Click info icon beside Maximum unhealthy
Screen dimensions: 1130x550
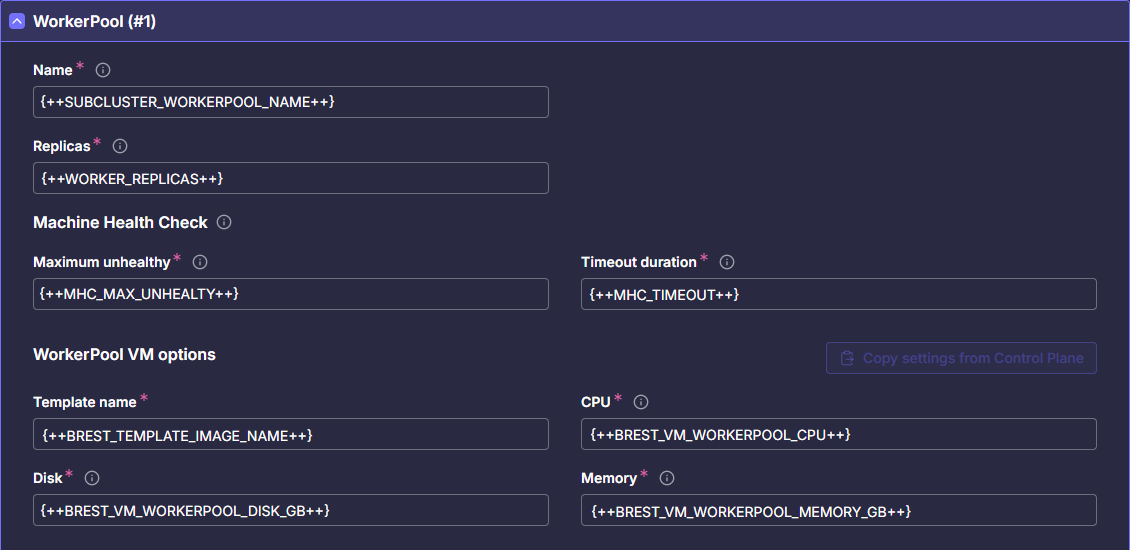tap(200, 262)
